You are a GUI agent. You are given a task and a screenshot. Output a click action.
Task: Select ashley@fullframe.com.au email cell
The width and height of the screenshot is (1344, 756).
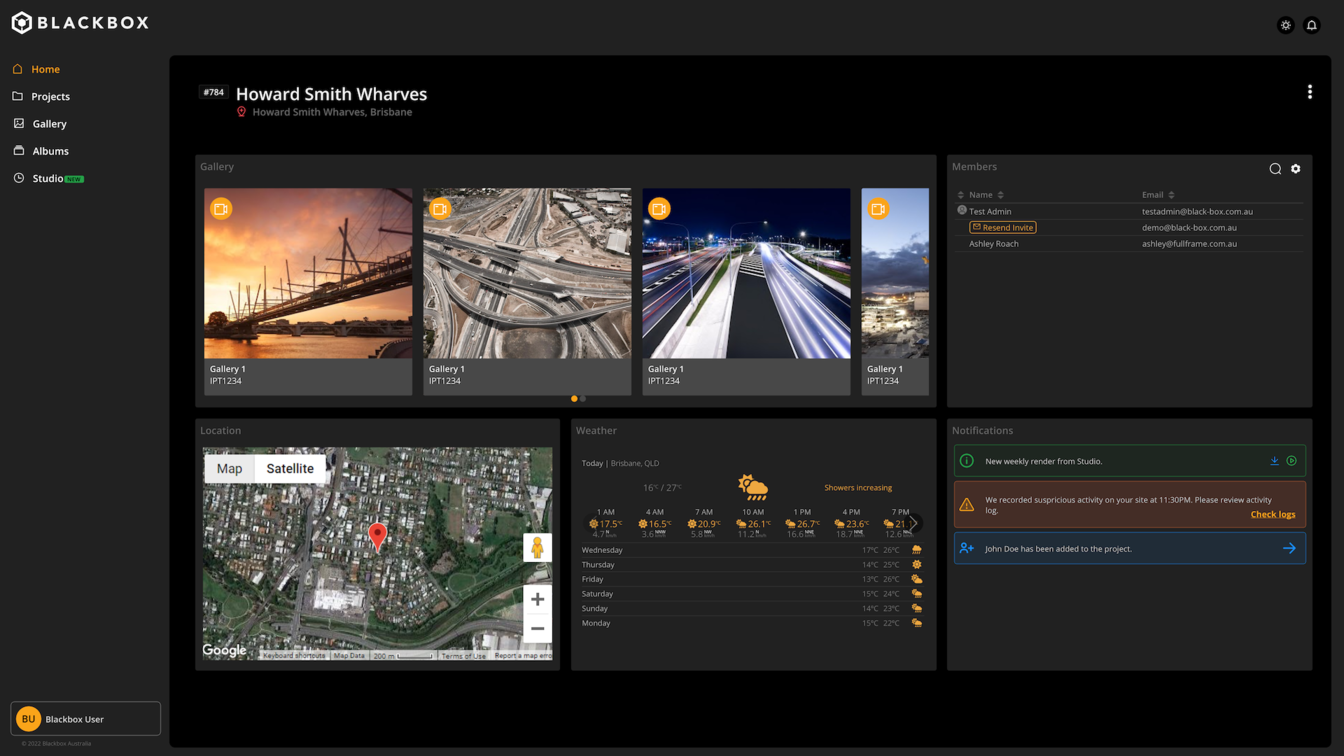(x=1189, y=243)
